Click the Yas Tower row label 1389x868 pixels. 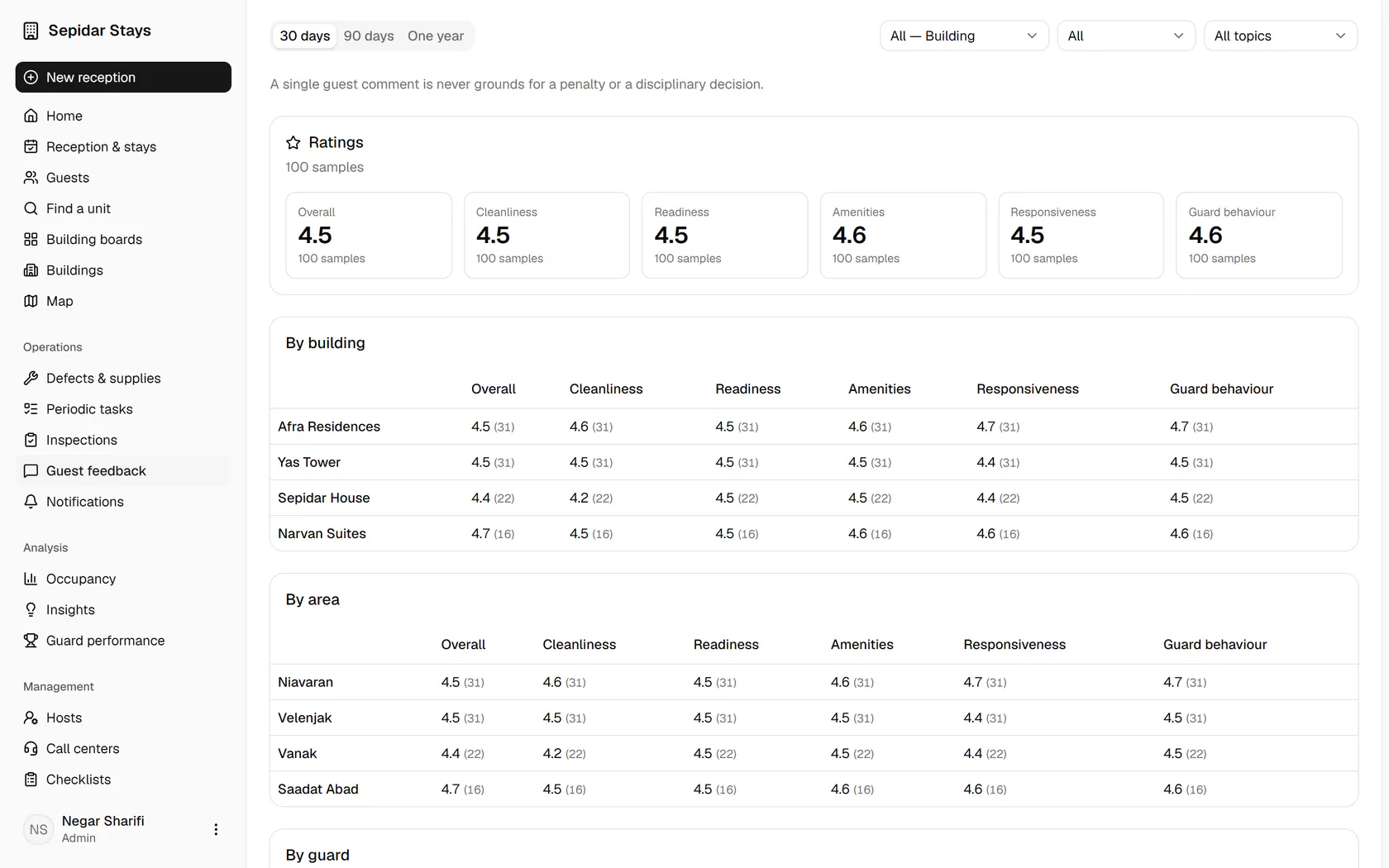(x=309, y=462)
